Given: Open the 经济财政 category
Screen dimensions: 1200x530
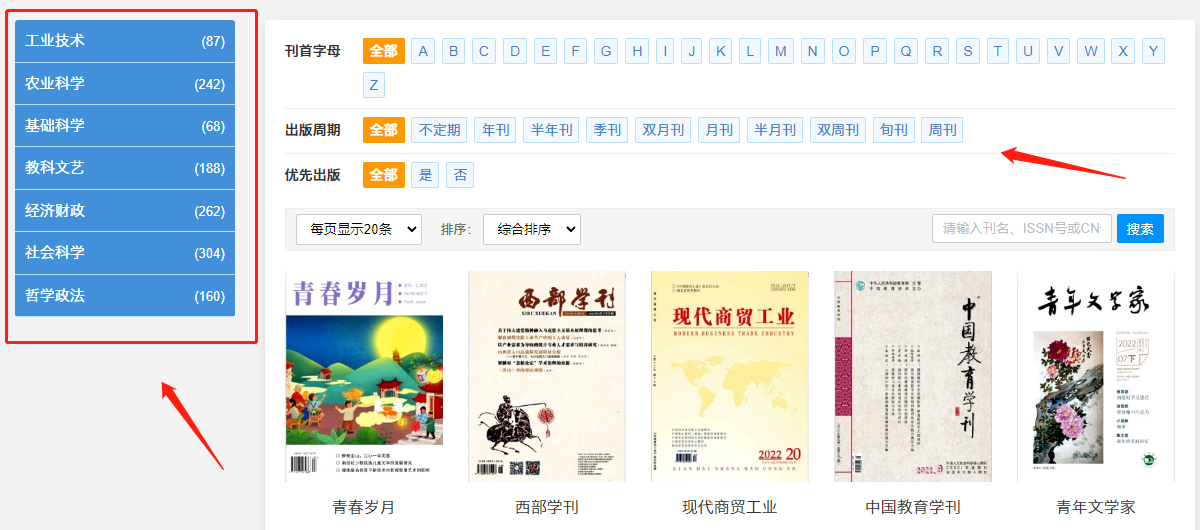Looking at the screenshot, I should tap(125, 211).
